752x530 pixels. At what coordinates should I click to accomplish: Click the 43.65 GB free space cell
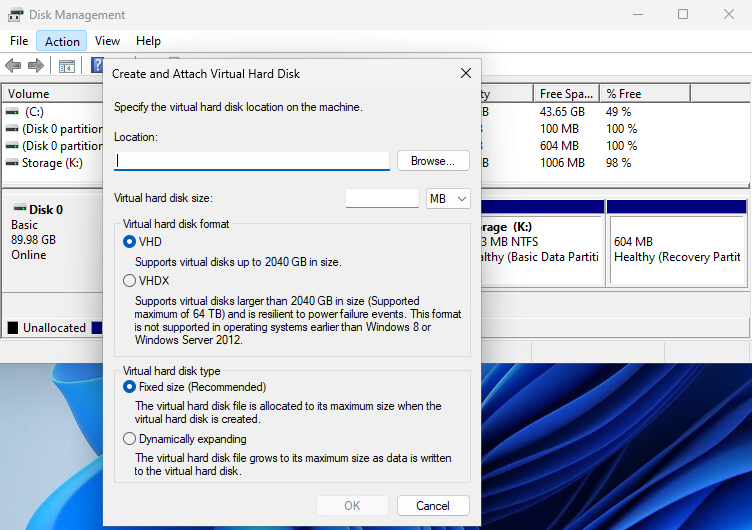[562, 112]
